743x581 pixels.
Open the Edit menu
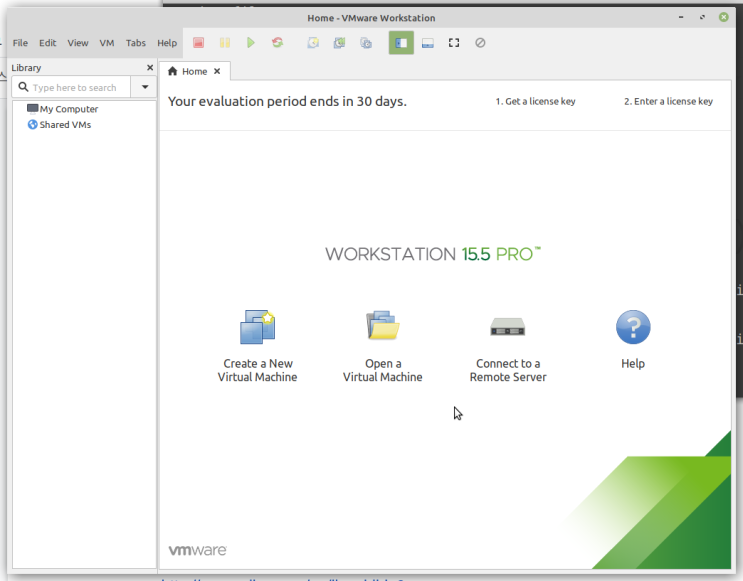point(47,43)
